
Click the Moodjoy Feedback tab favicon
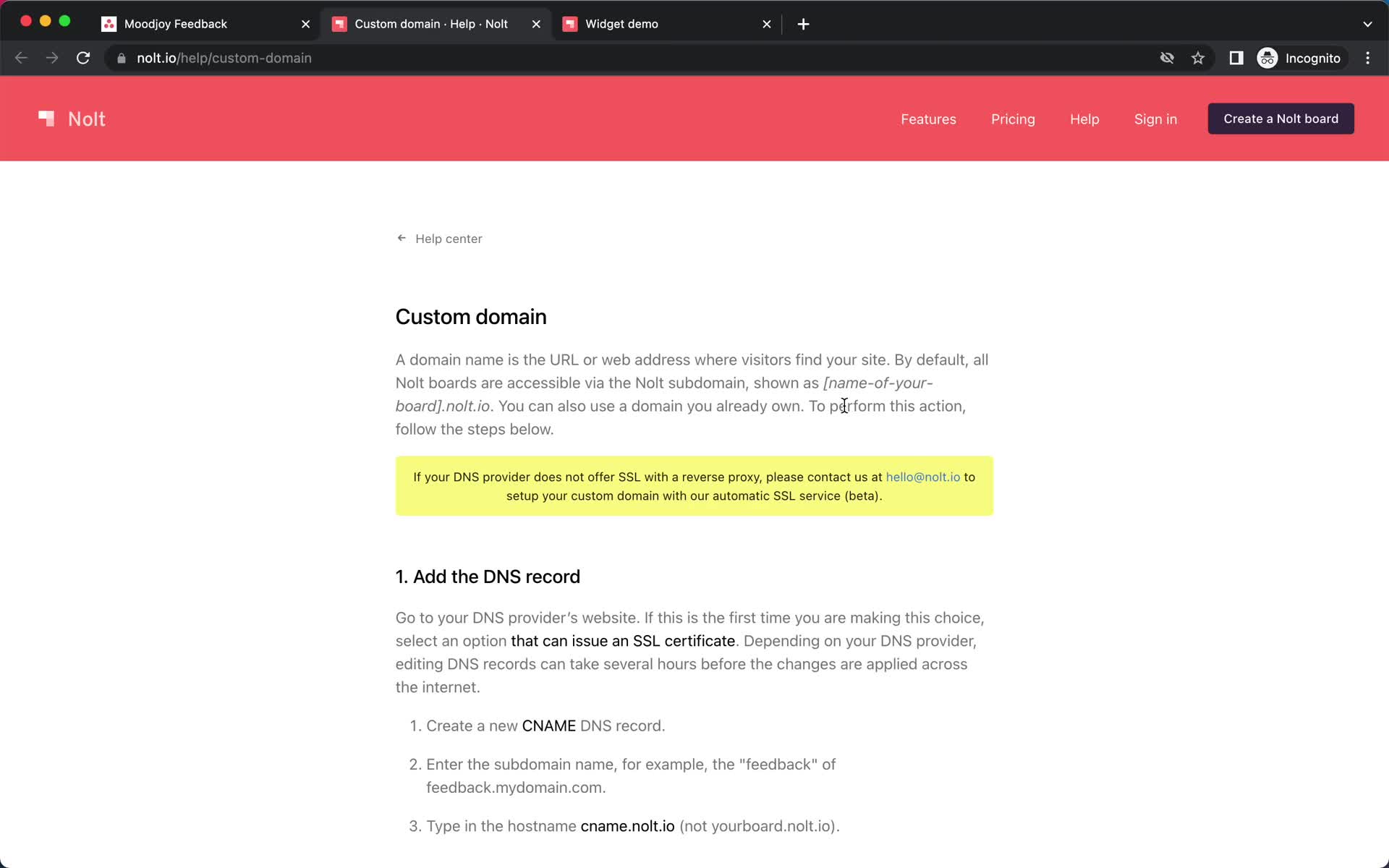pos(108,24)
